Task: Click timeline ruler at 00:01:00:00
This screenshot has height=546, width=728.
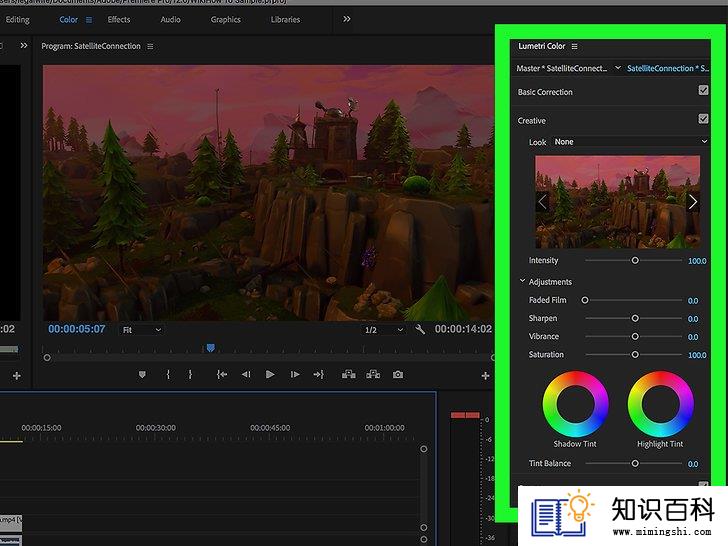Action: [384, 428]
